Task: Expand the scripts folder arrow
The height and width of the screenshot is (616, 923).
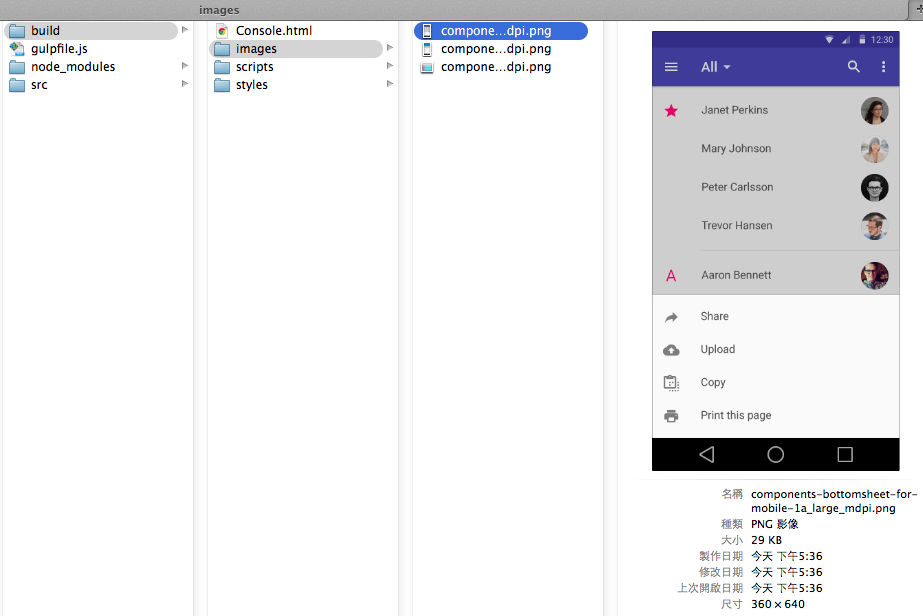Action: click(x=389, y=66)
